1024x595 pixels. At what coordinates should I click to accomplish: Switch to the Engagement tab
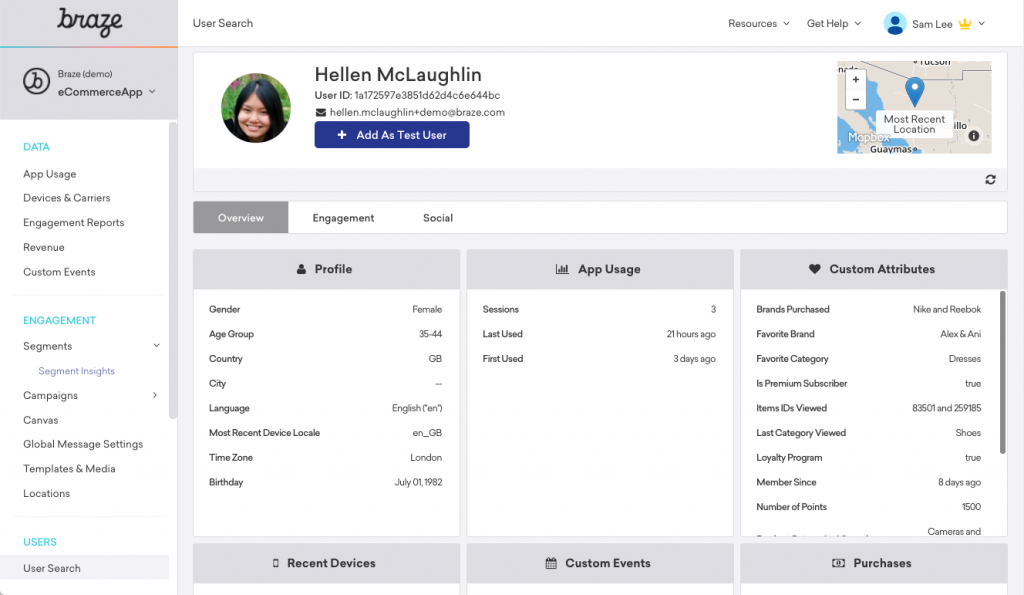pyautogui.click(x=343, y=217)
